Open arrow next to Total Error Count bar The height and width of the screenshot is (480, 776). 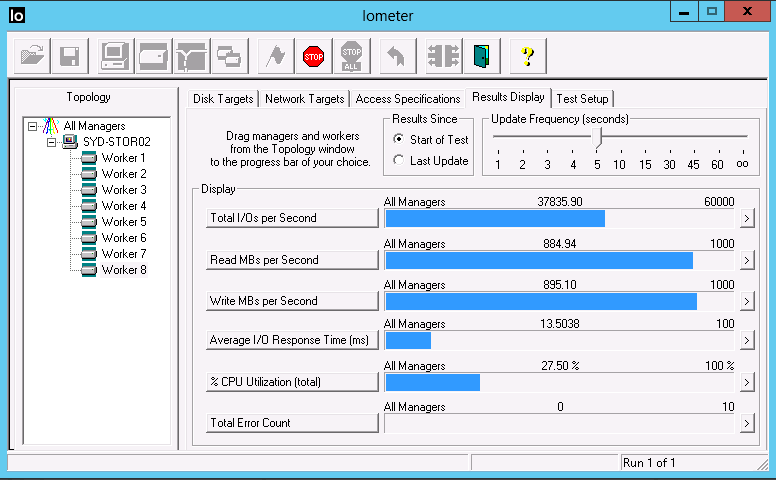[747, 424]
